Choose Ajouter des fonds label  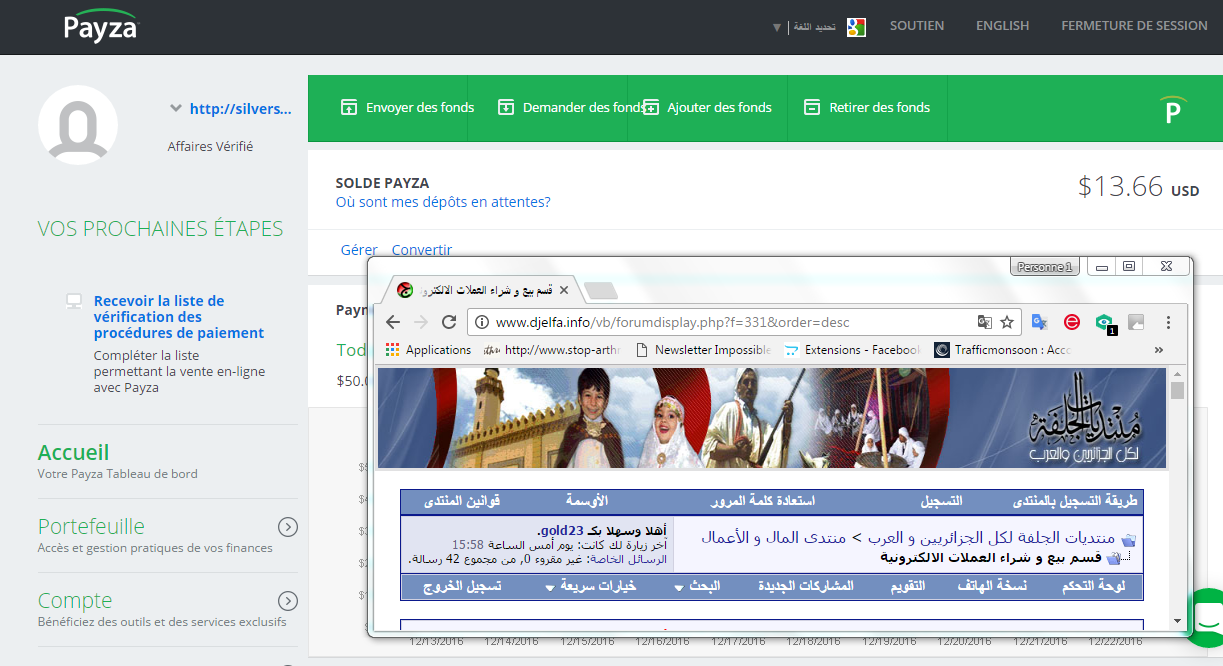click(x=720, y=107)
